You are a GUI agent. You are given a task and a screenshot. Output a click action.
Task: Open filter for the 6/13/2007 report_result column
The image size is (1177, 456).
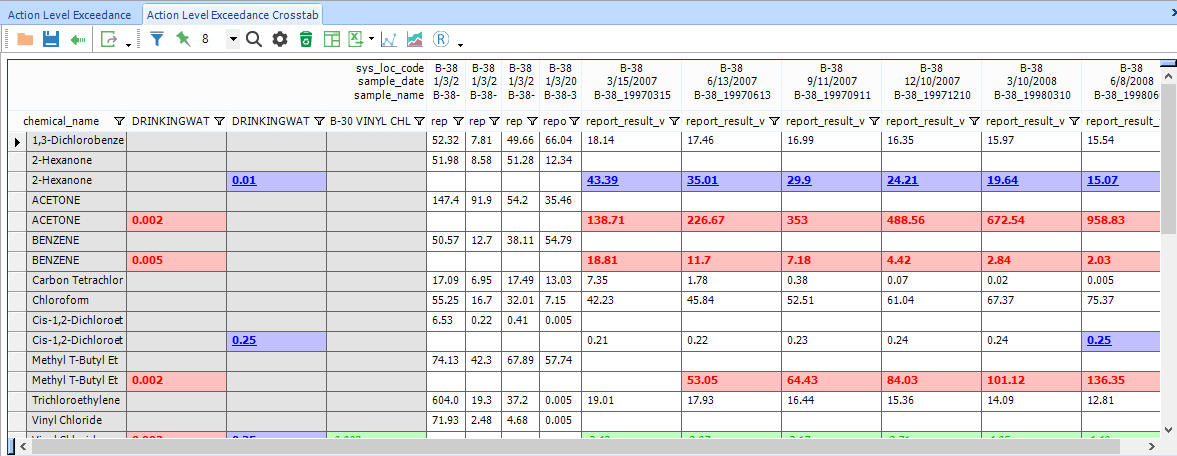tap(774, 120)
